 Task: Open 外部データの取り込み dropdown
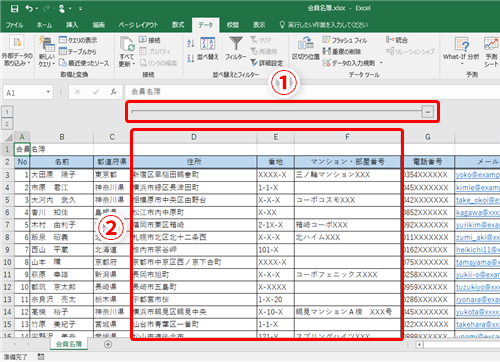[17, 52]
